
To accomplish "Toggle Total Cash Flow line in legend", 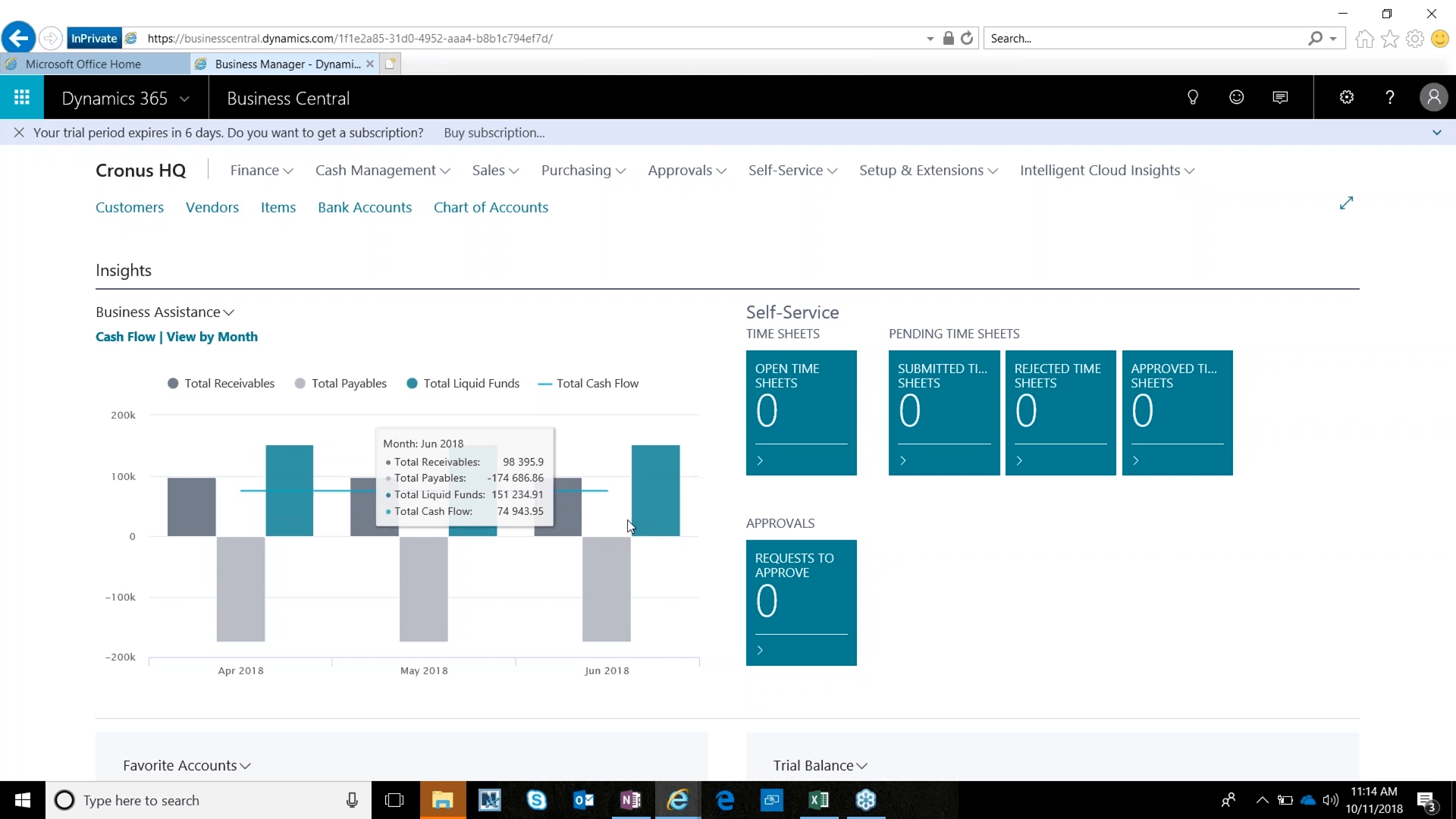I will click(x=588, y=384).
